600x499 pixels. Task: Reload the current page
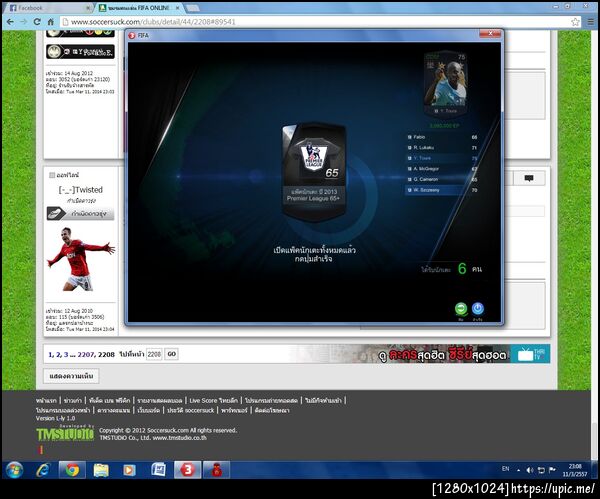pos(37,22)
